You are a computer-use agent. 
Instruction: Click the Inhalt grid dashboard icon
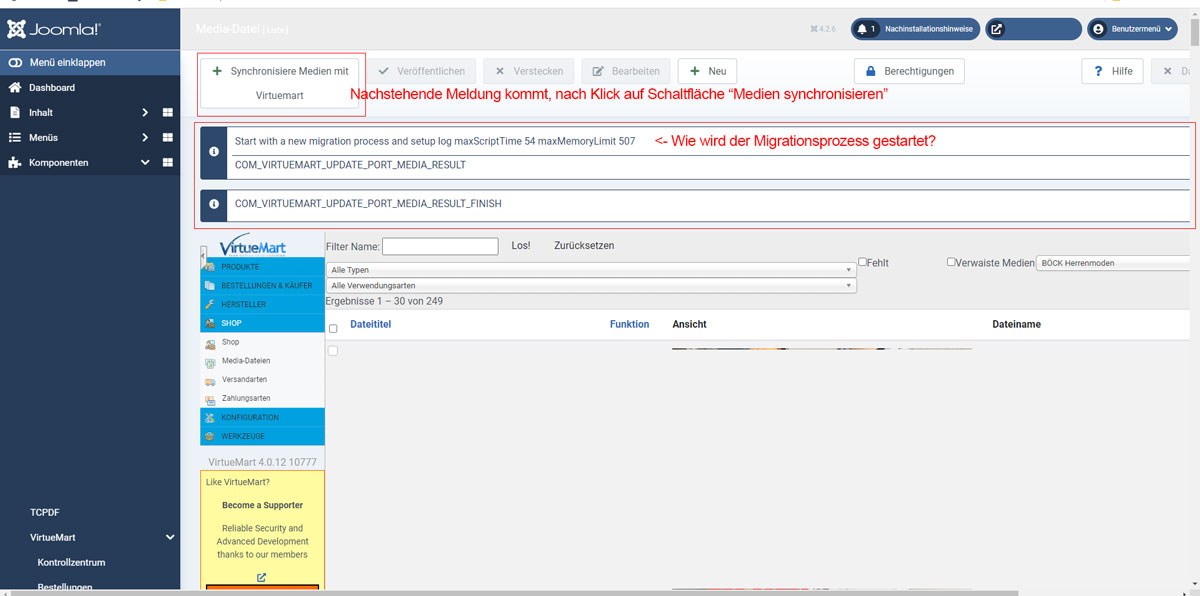(167, 113)
